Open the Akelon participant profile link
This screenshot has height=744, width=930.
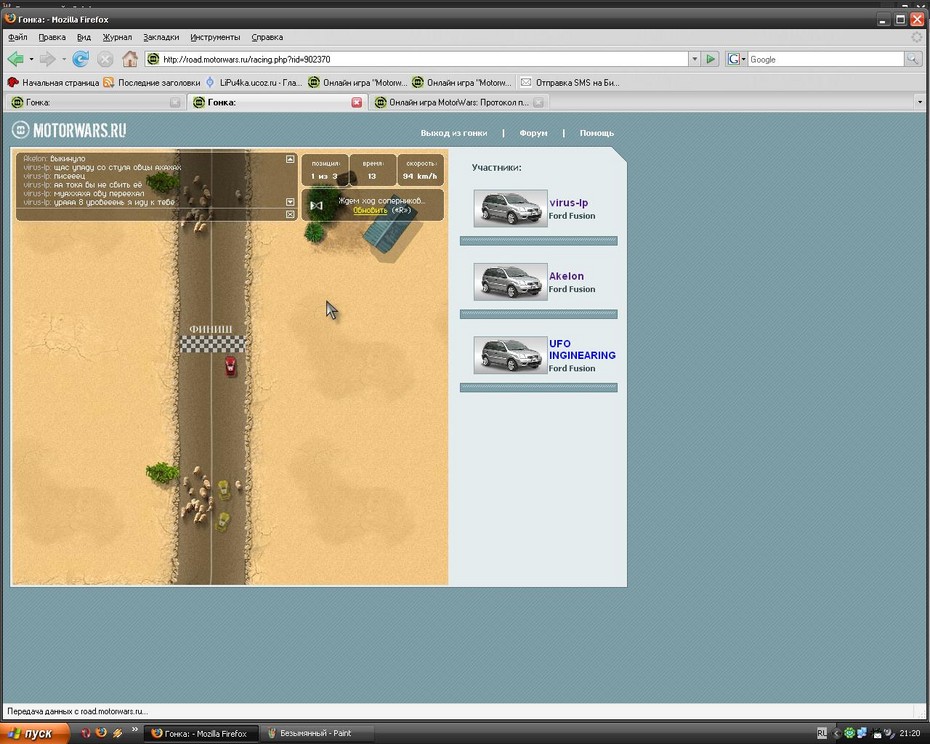point(566,276)
